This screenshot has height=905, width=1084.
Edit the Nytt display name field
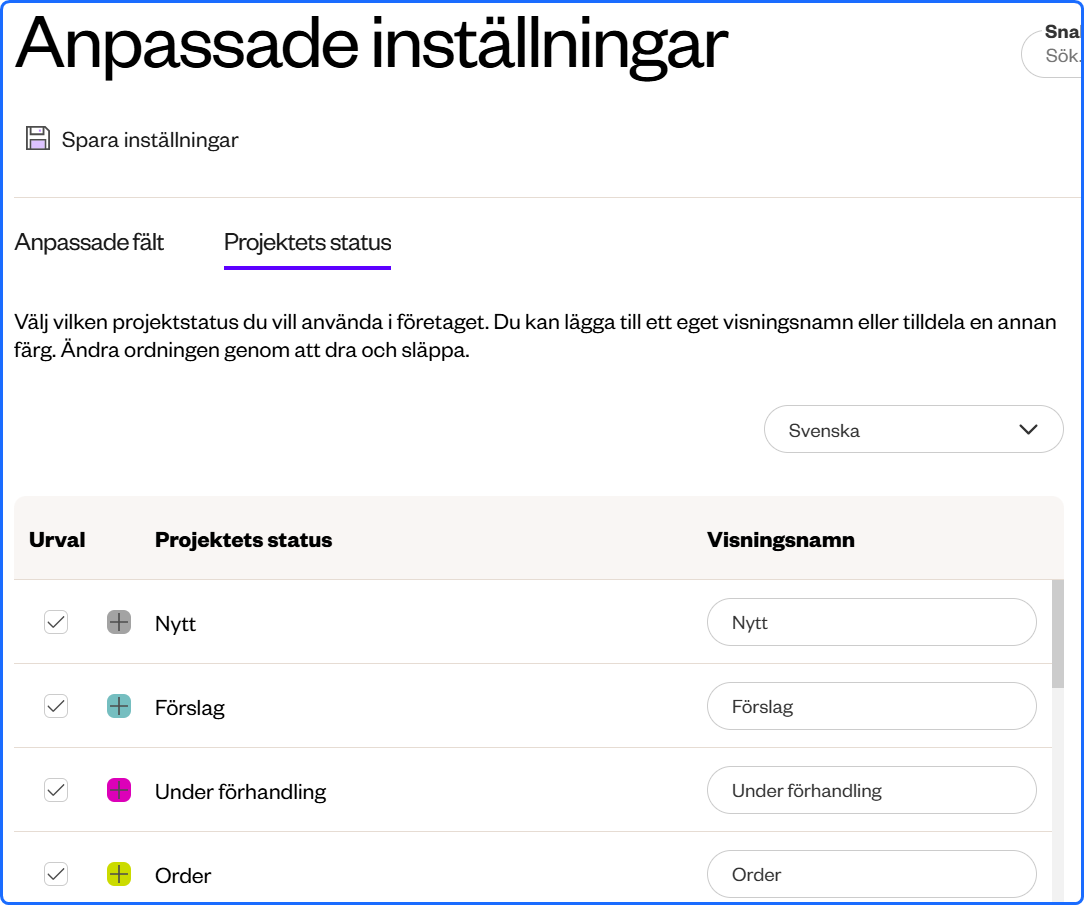coord(871,622)
